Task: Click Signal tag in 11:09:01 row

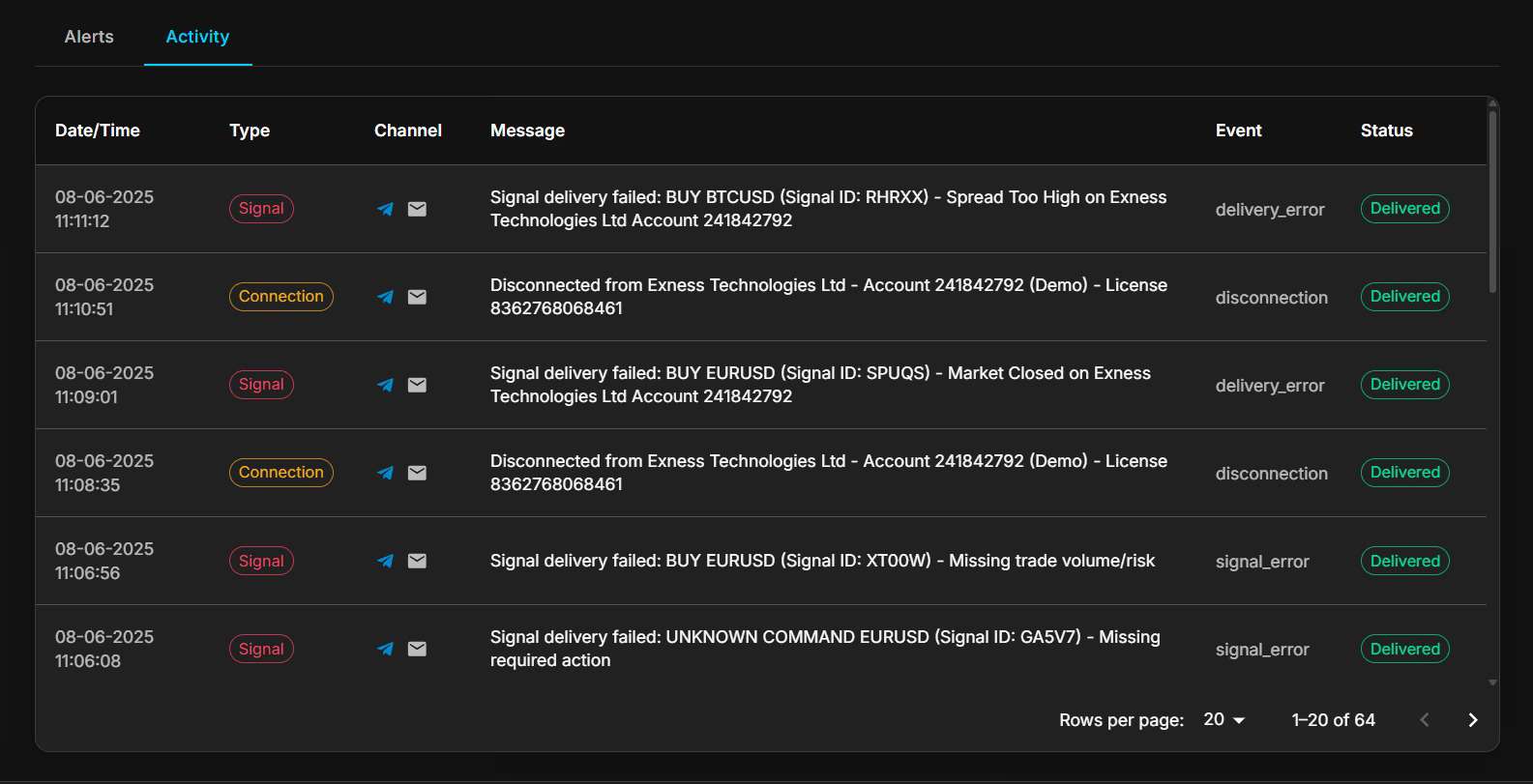Action: pos(261,385)
